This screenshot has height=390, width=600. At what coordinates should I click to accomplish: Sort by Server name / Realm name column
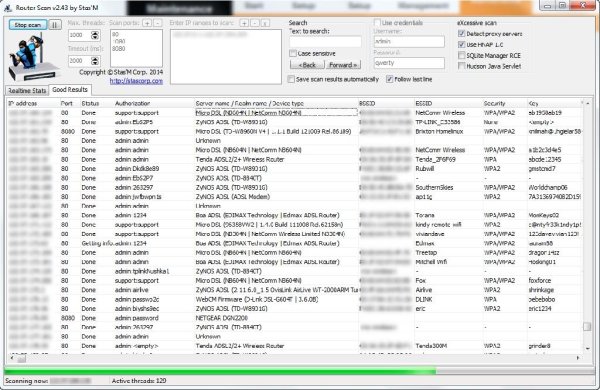276,103
